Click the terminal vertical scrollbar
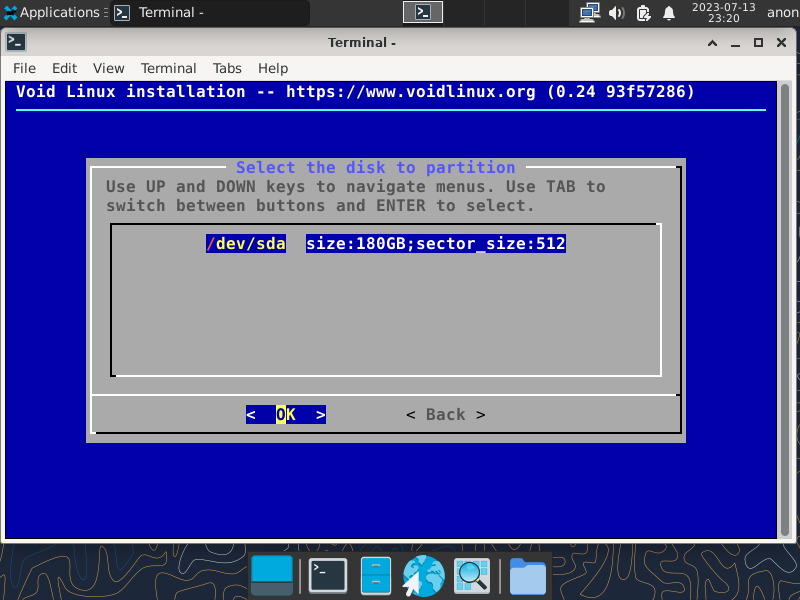This screenshot has height=600, width=800. pos(785,310)
